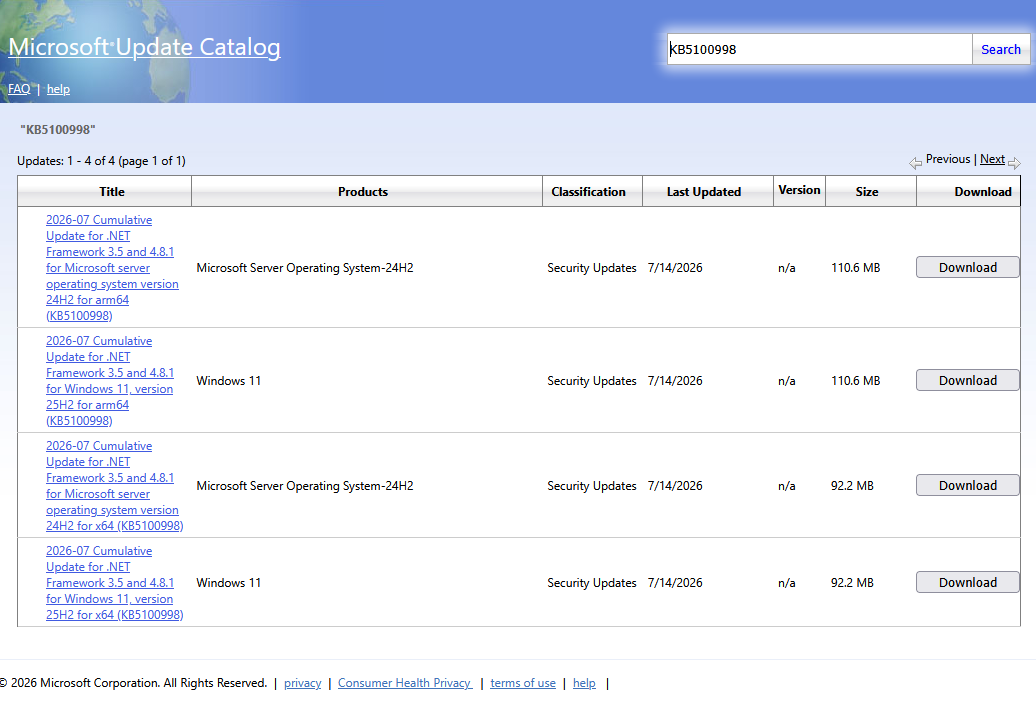
Task: Download the Windows 11 arm64 update
Action: point(967,380)
